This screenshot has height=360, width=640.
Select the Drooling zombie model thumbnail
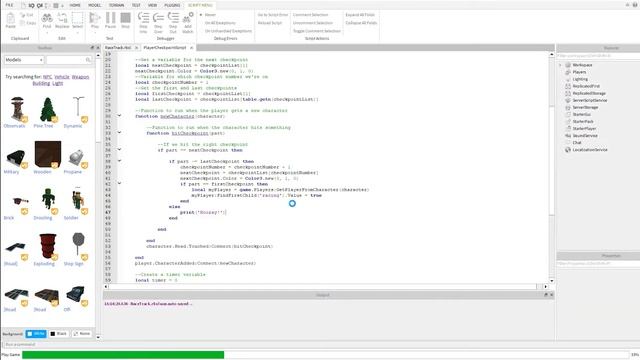click(48, 200)
